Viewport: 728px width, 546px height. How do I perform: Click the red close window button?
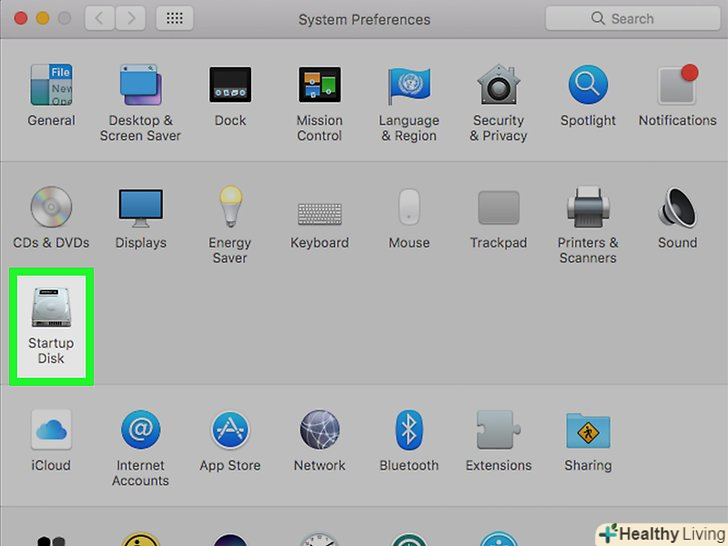(21, 19)
